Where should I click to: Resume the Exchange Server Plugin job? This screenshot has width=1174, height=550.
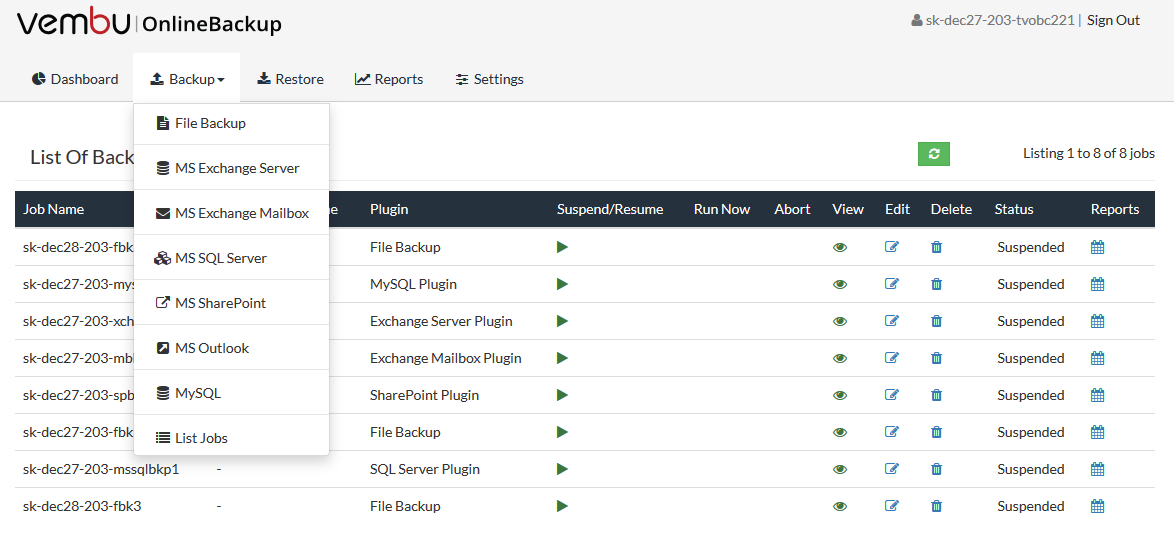tap(562, 321)
